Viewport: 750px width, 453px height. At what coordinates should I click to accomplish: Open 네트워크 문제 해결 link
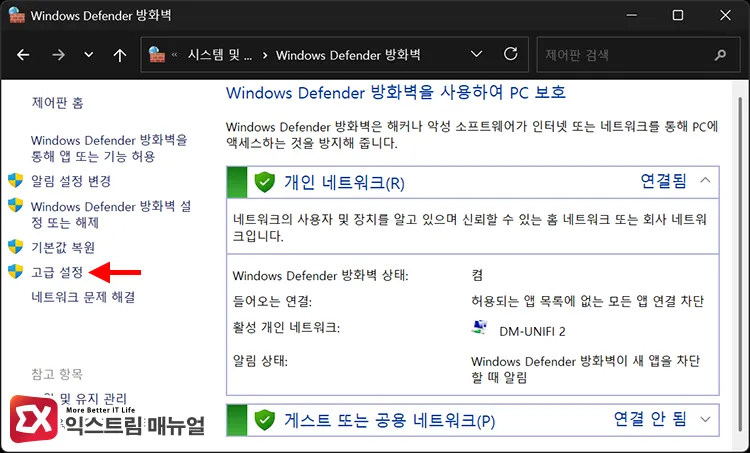click(x=83, y=297)
